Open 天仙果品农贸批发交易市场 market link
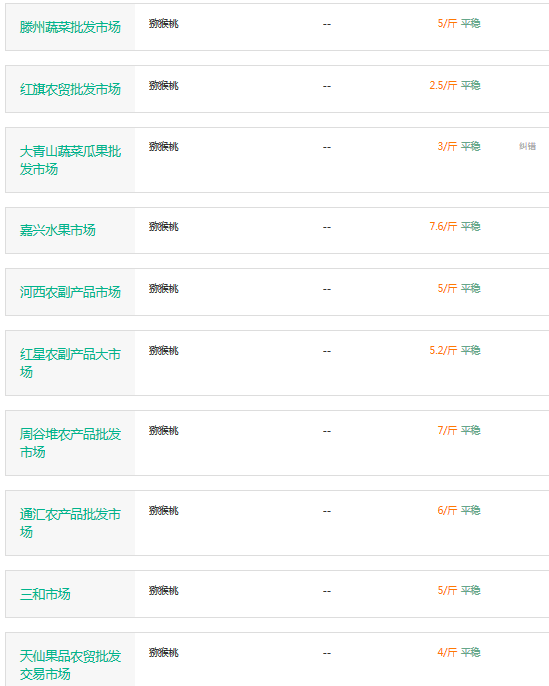Screen dimensions: 549x686 coord(70,665)
